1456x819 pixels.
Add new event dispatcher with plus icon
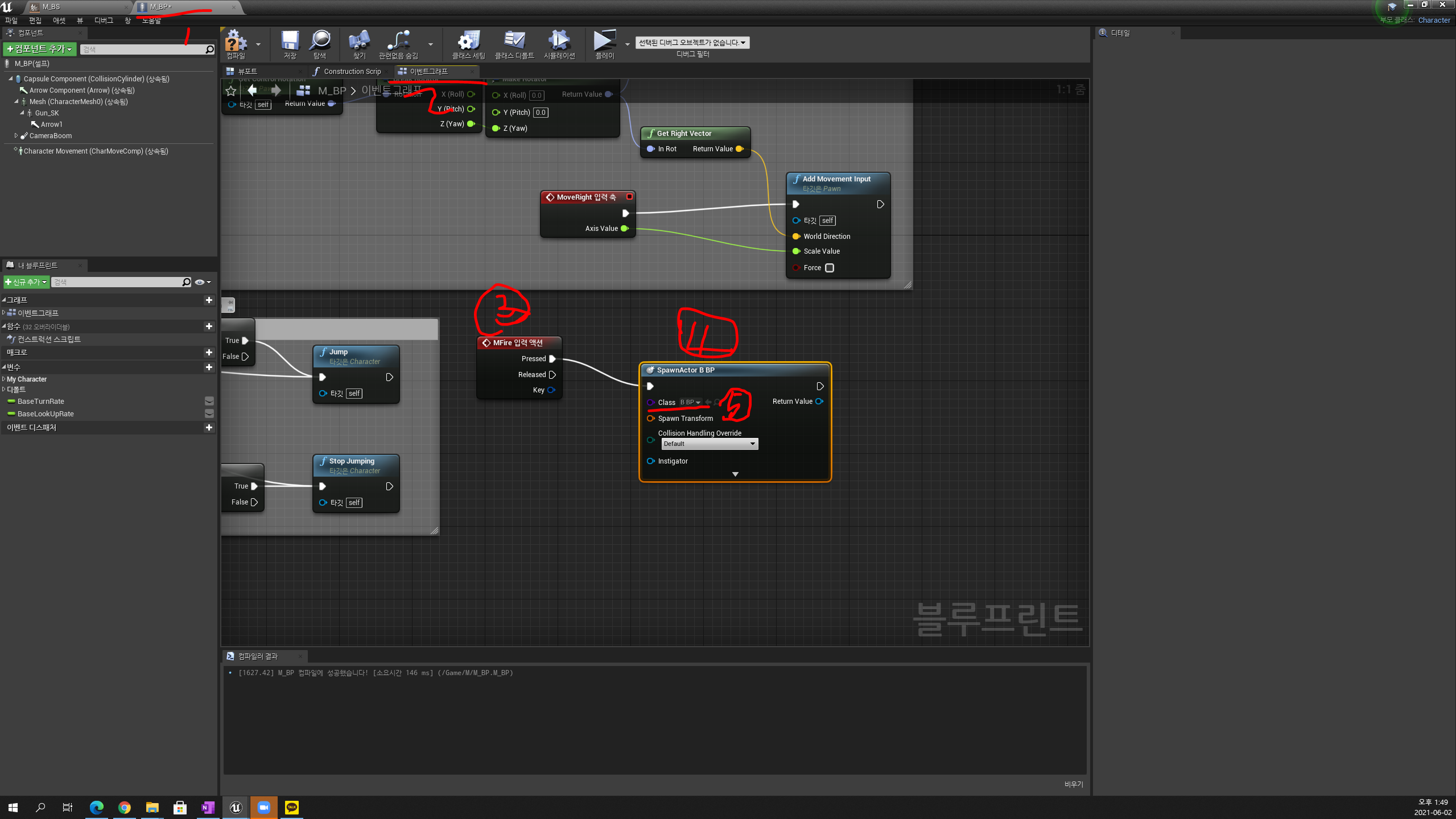[209, 427]
